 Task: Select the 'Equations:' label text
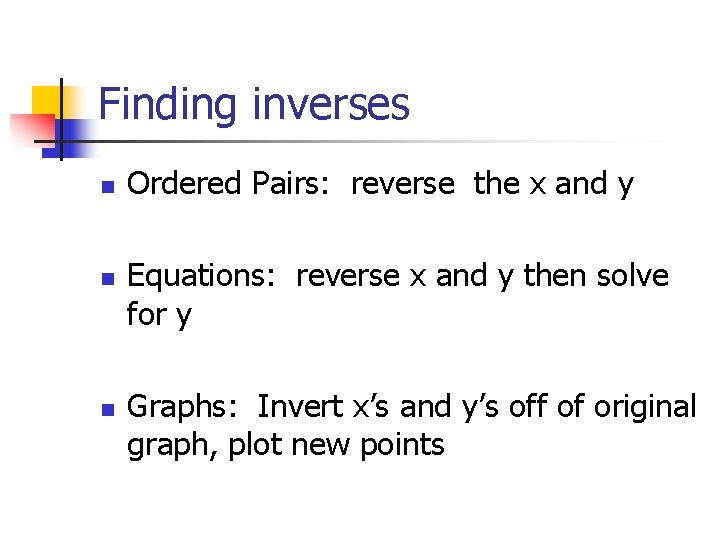201,277
